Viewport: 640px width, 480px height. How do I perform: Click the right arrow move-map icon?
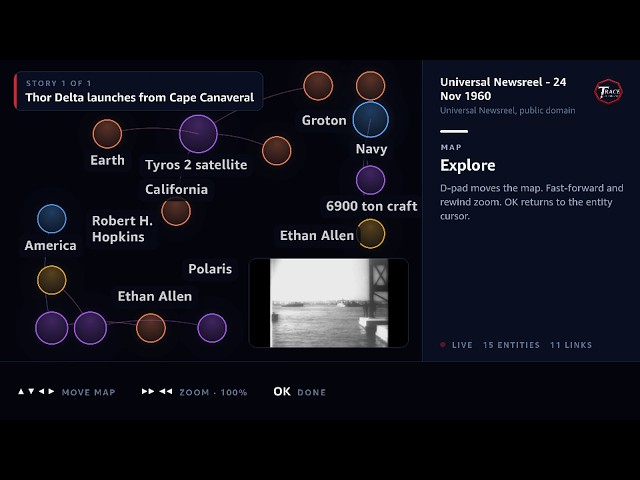tap(51, 391)
